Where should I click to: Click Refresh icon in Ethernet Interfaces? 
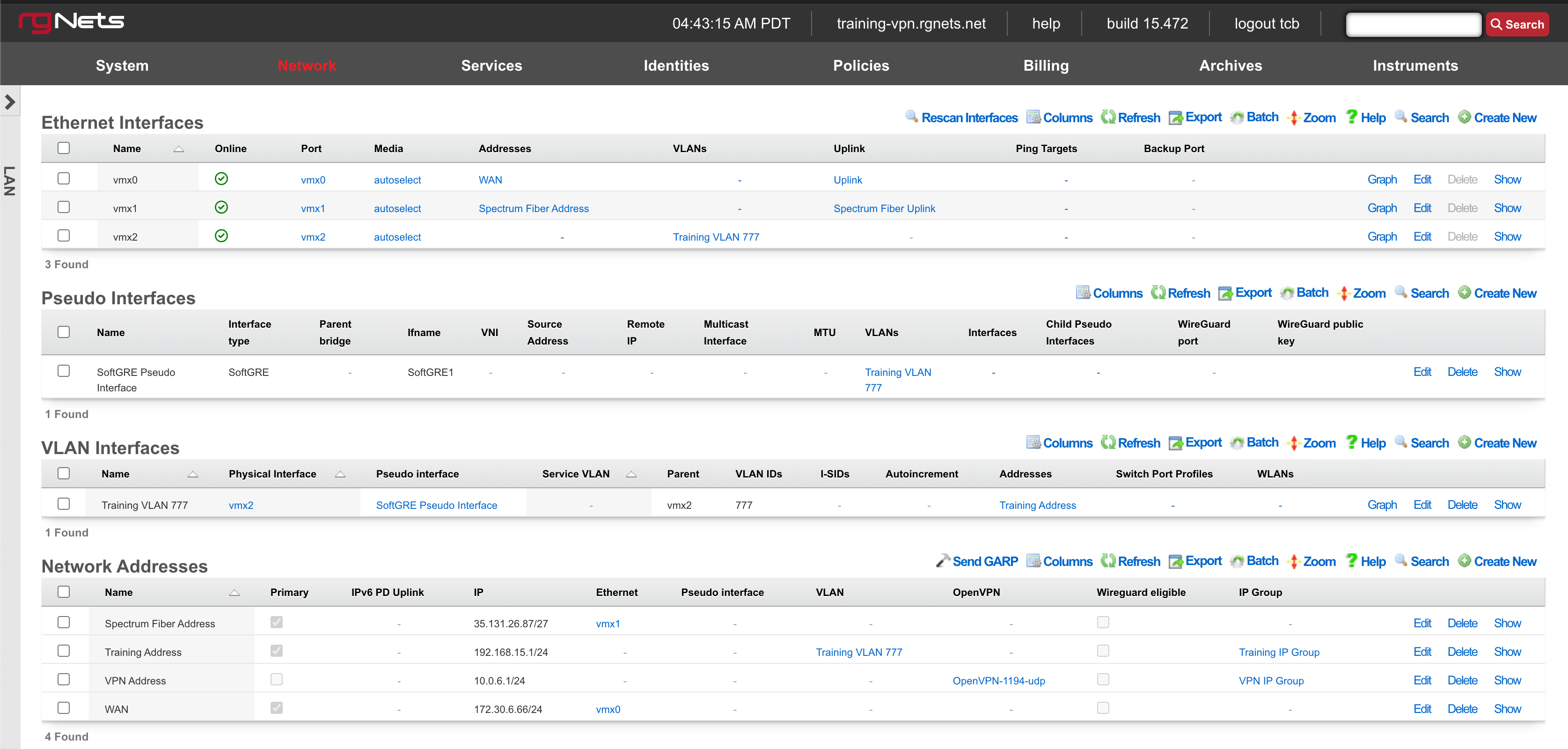[1108, 117]
